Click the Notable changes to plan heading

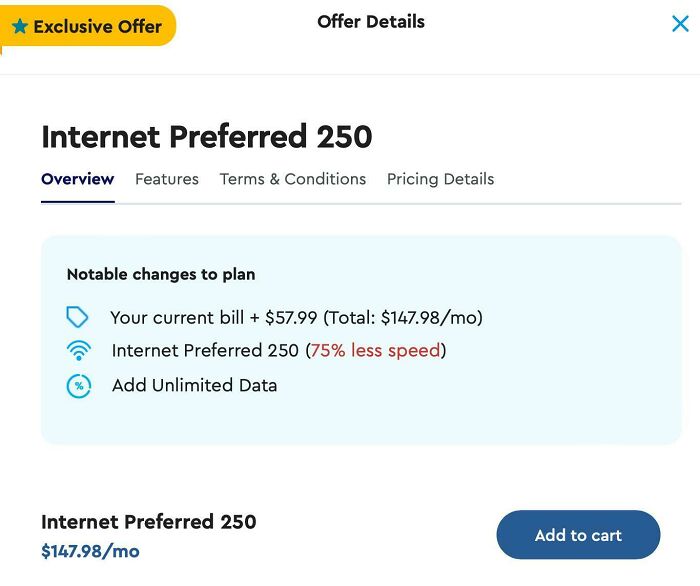161,274
